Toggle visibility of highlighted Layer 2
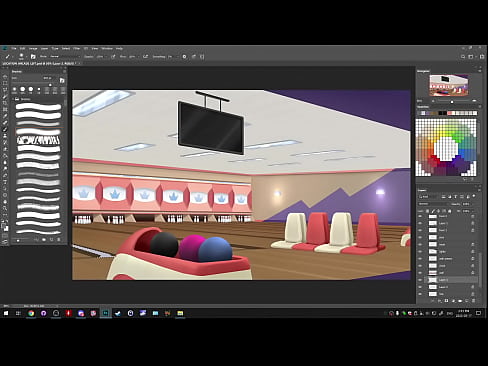 420,280
